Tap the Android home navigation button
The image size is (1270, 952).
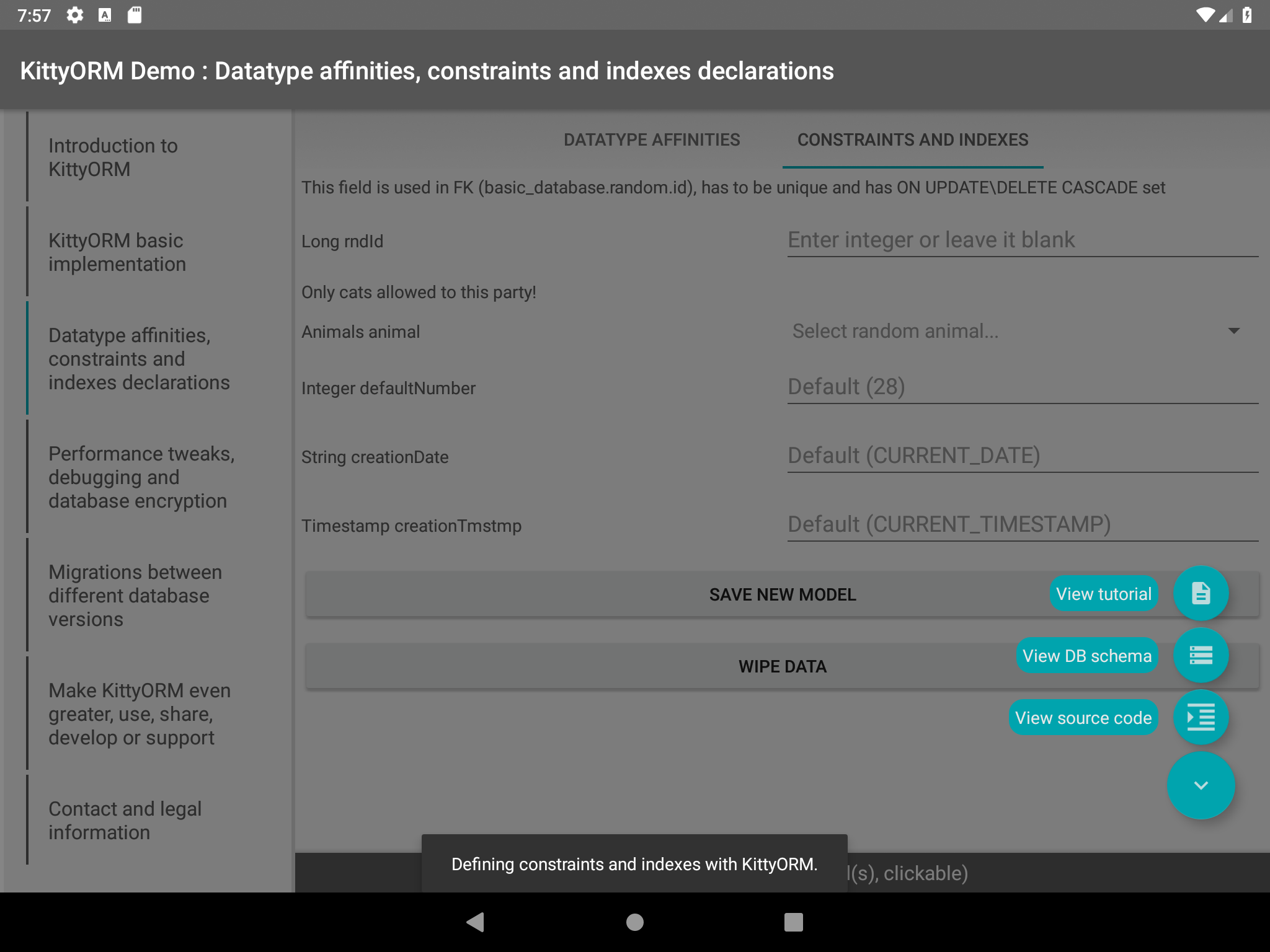pyautogui.click(x=635, y=922)
